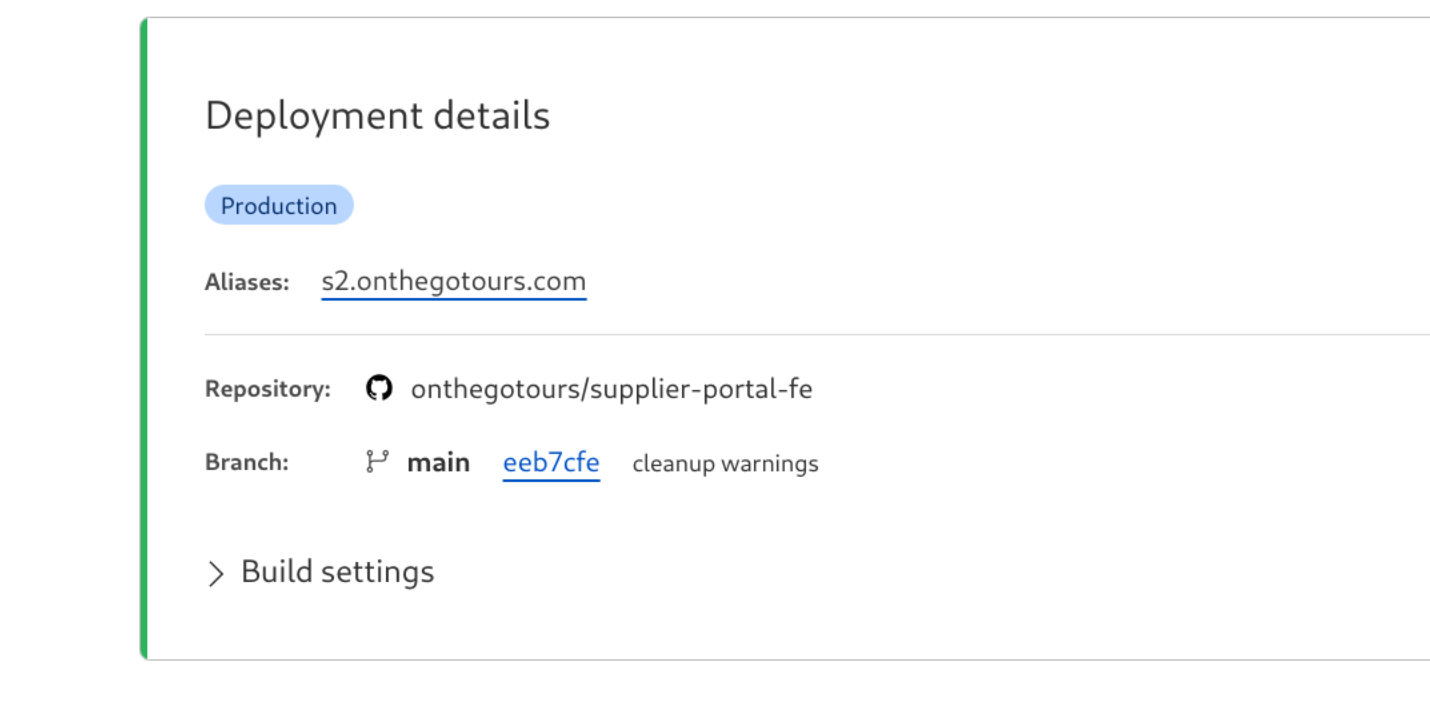This screenshot has width=1430, height=710.
Task: Click the horizontal divider below Aliases
Action: [800, 334]
